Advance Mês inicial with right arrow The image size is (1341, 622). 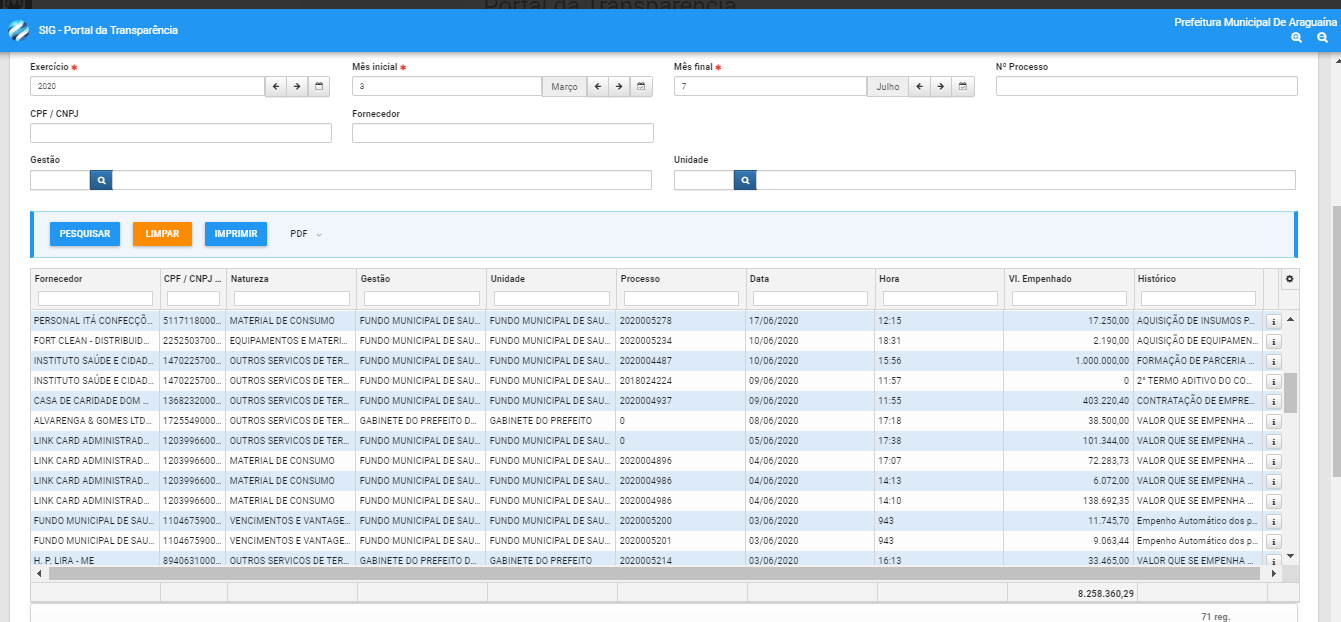620,87
